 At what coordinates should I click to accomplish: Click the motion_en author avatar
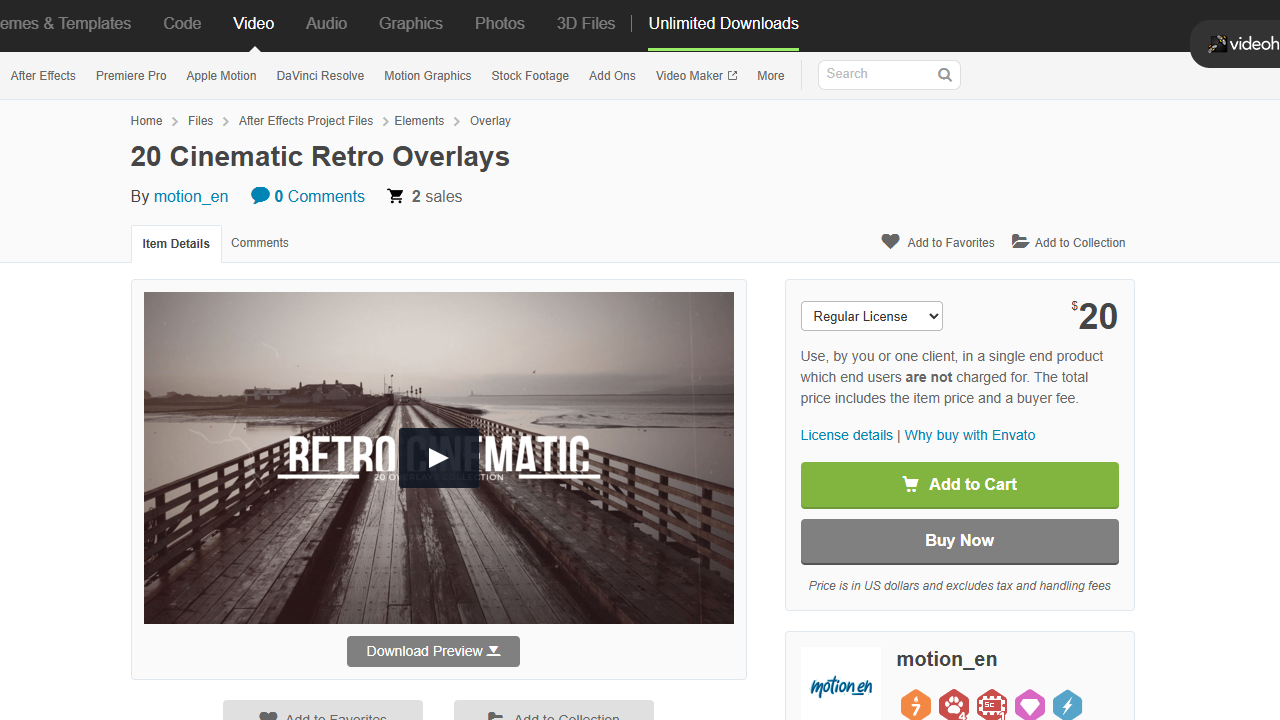[841, 684]
